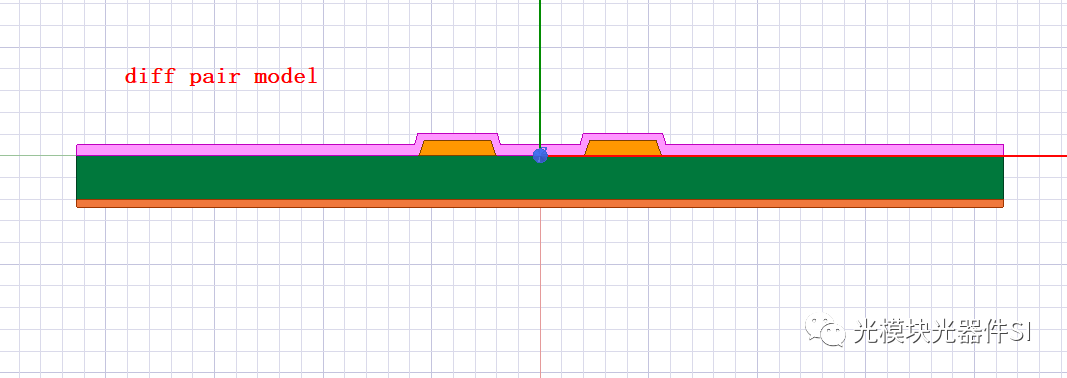Click empty grid area above the right trace

click(623, 82)
